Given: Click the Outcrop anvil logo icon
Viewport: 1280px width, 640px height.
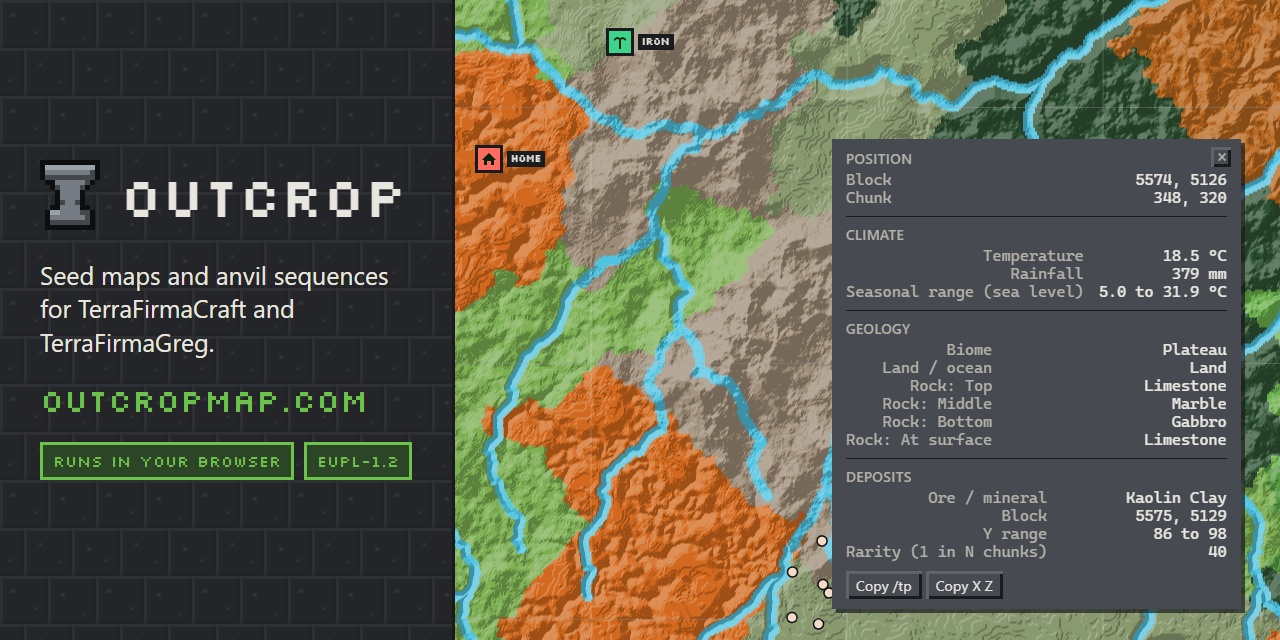Looking at the screenshot, I should point(69,195).
